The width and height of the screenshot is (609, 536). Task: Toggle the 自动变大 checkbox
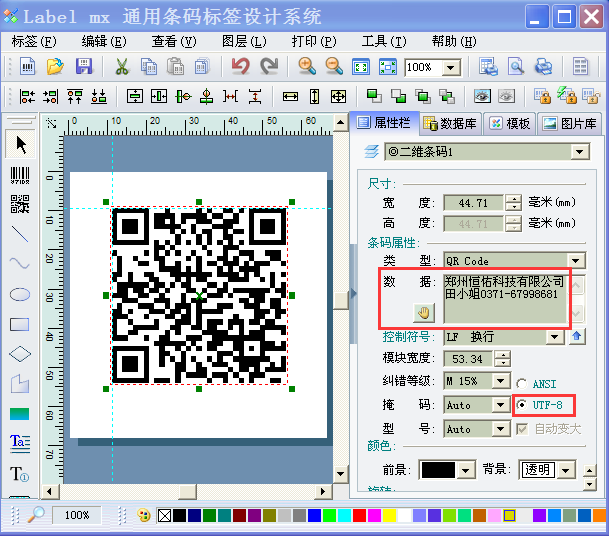click(522, 429)
